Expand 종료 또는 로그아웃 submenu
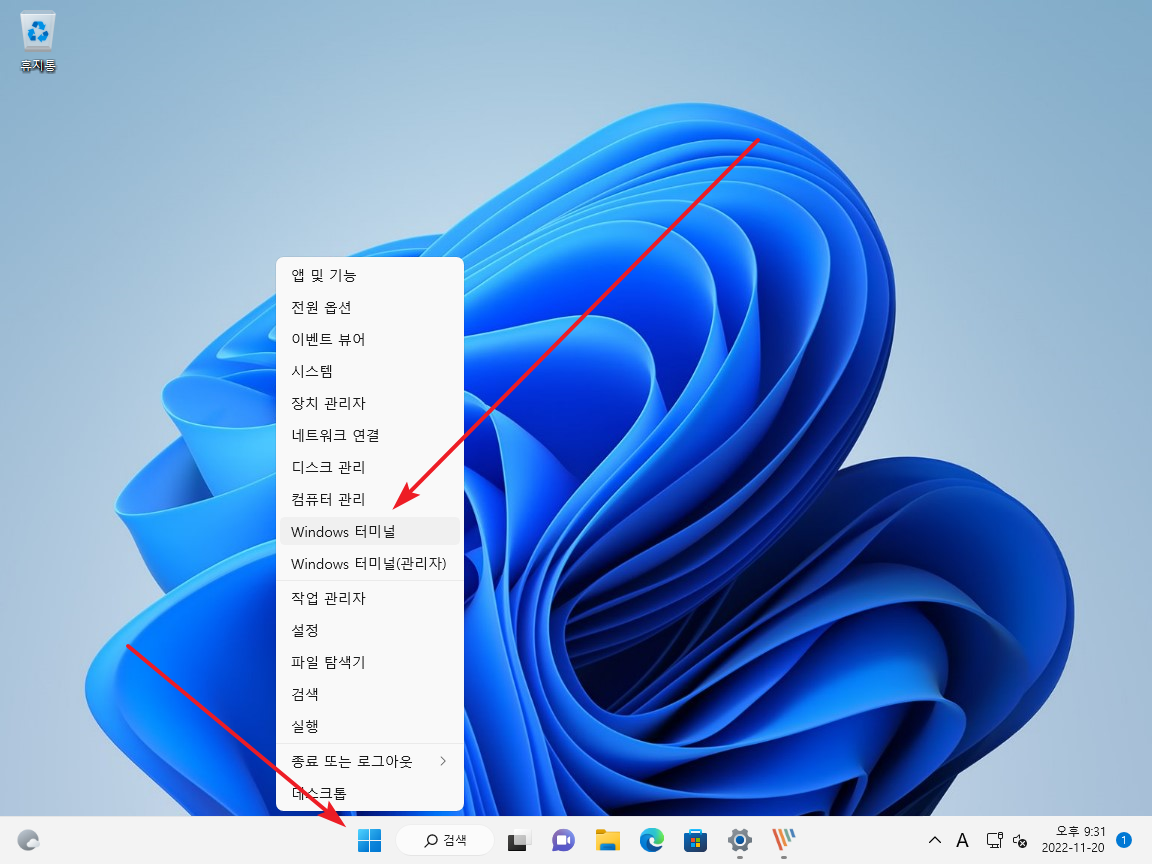This screenshot has height=864, width=1152. [x=370, y=761]
